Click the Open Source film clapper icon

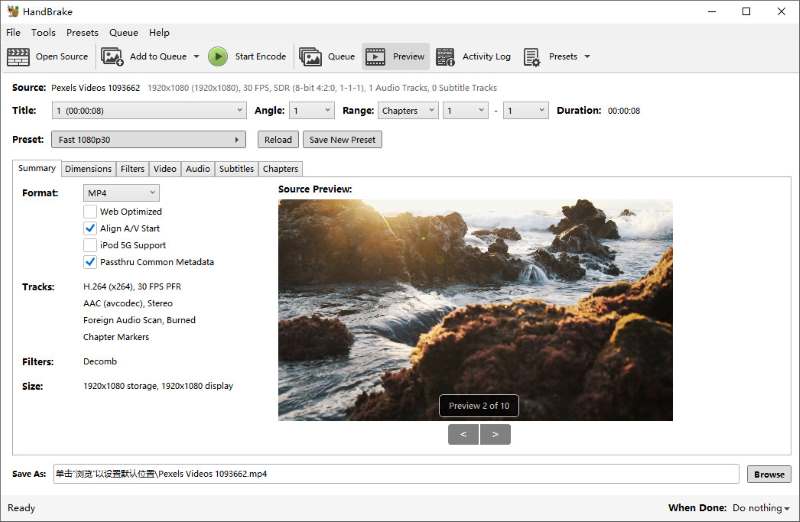18,57
